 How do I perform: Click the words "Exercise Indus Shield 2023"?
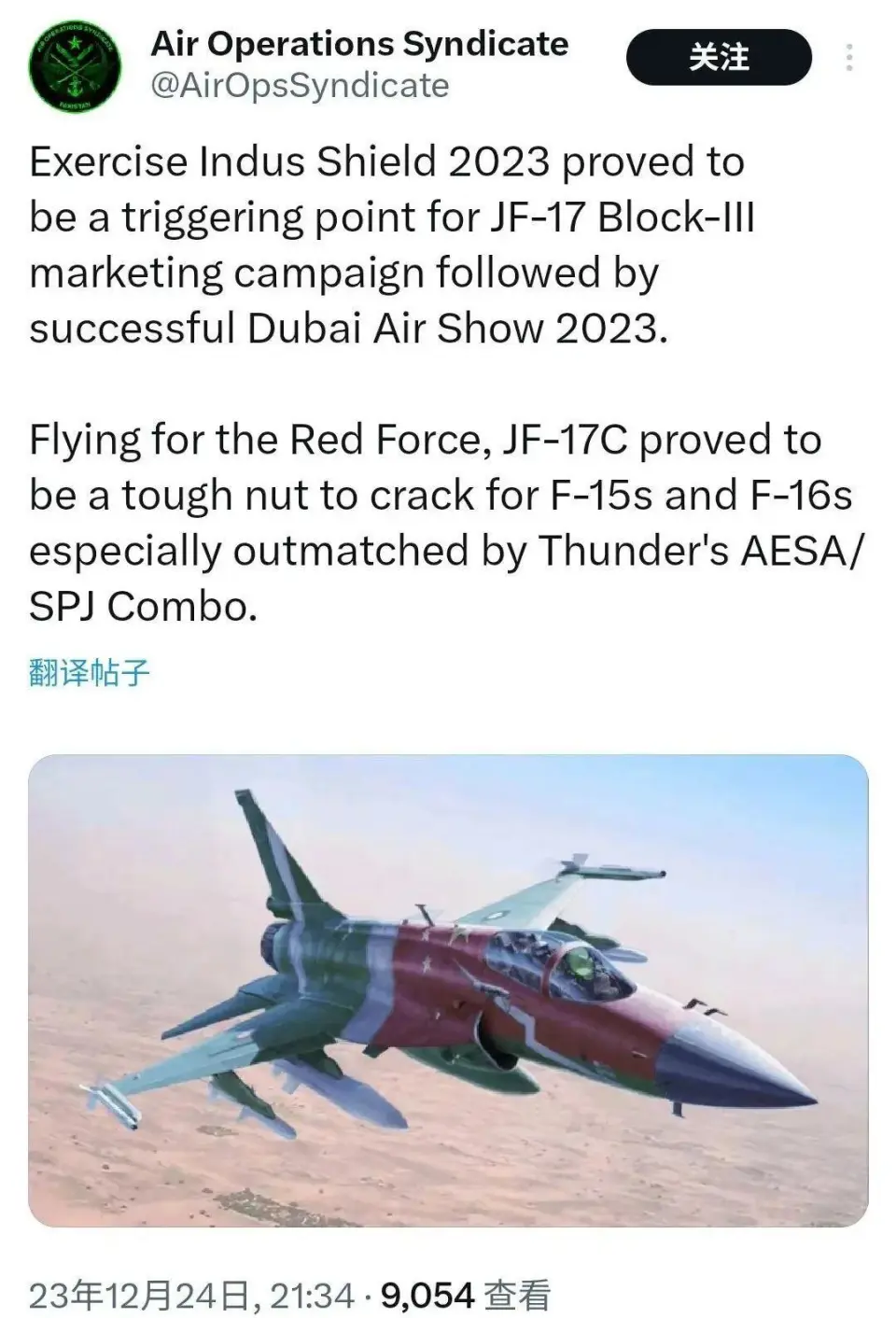click(x=289, y=161)
